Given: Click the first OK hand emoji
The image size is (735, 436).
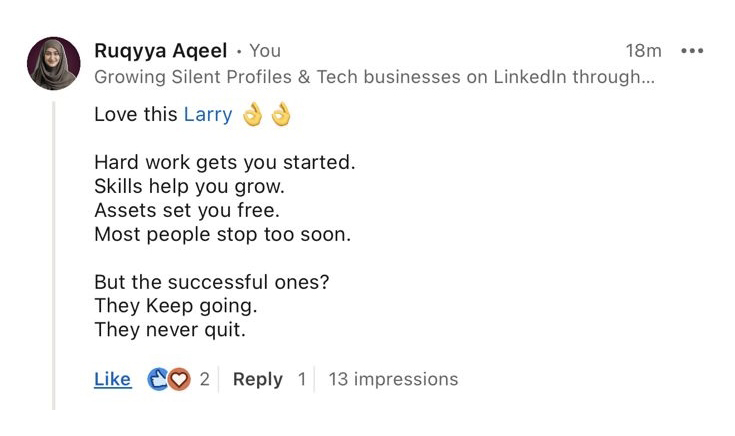Looking at the screenshot, I should tap(253, 114).
